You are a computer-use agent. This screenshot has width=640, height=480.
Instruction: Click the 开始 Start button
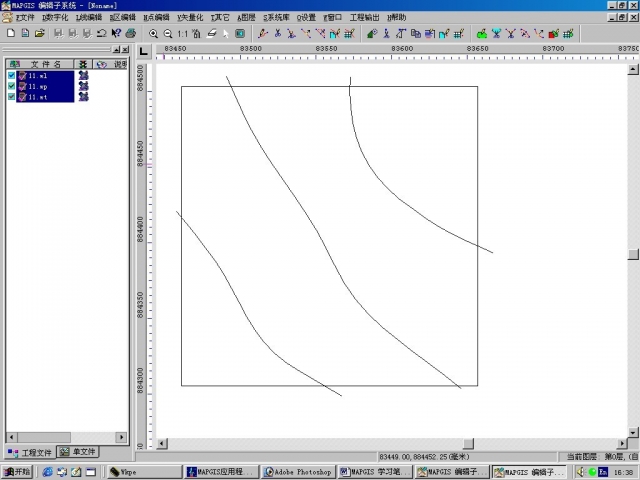point(17,471)
